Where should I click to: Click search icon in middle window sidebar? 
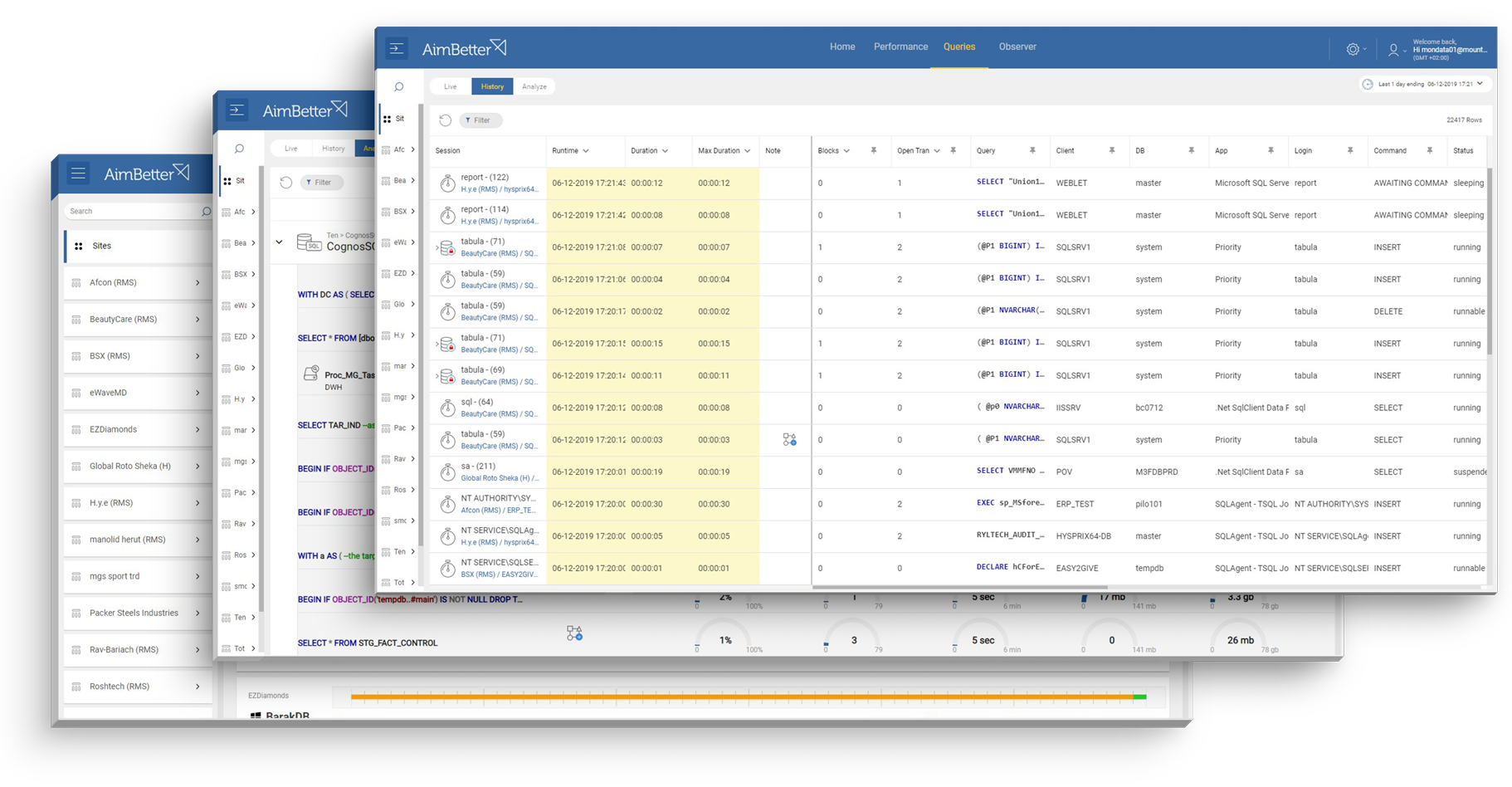[239, 149]
